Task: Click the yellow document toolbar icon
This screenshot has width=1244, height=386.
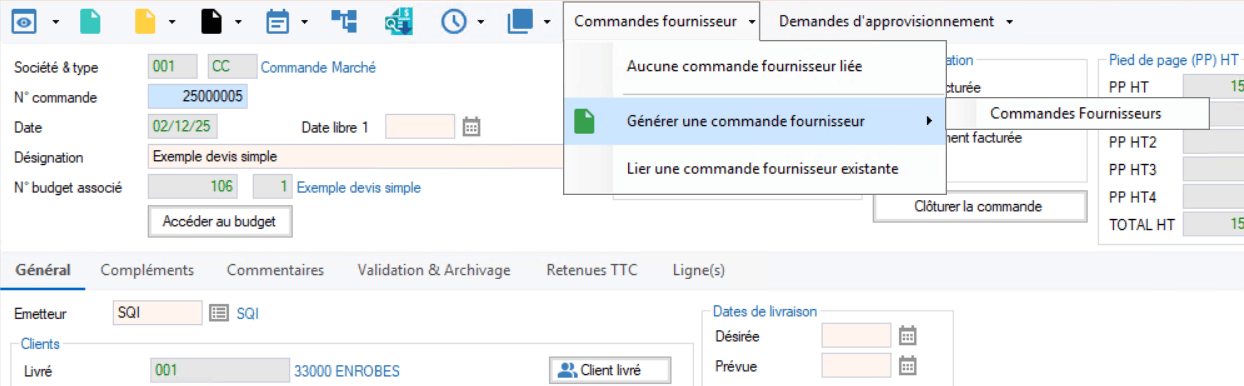Action: 146,20
